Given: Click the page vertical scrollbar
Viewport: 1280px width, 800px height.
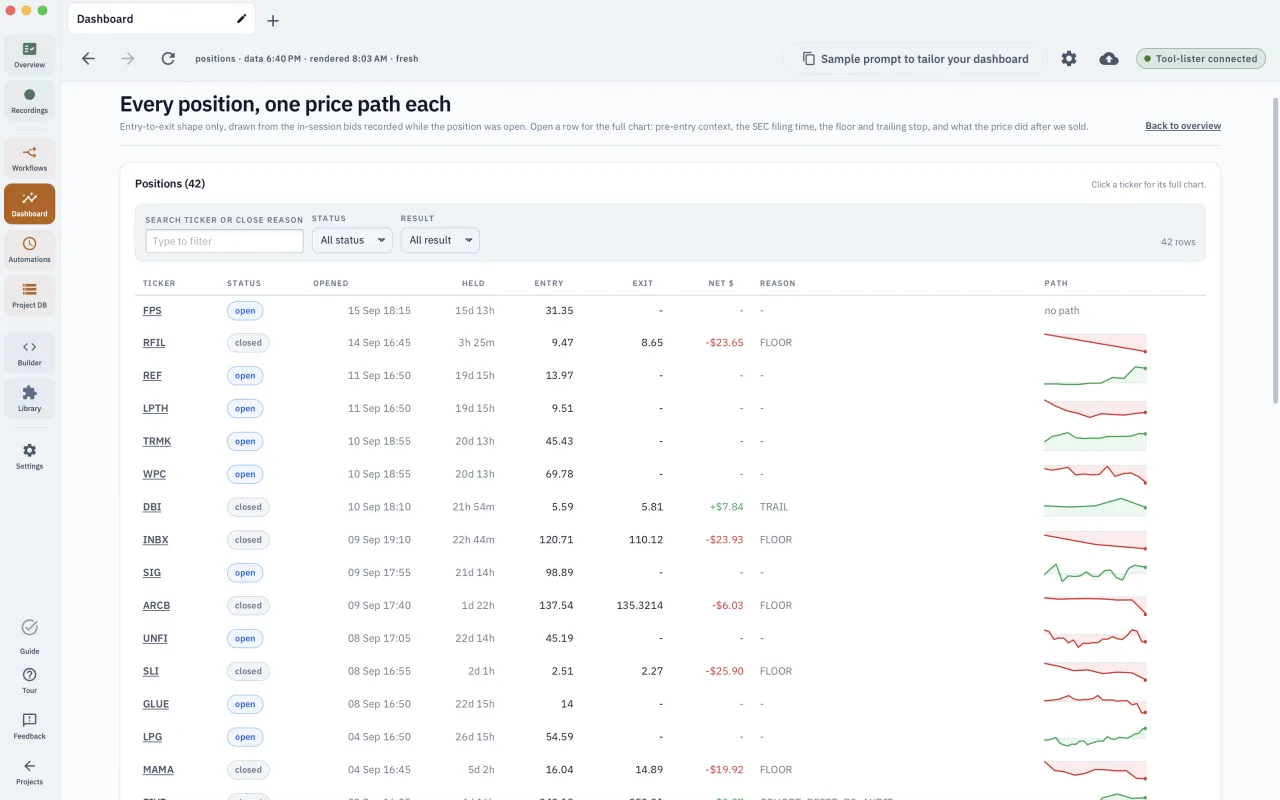Looking at the screenshot, I should 1274,250.
